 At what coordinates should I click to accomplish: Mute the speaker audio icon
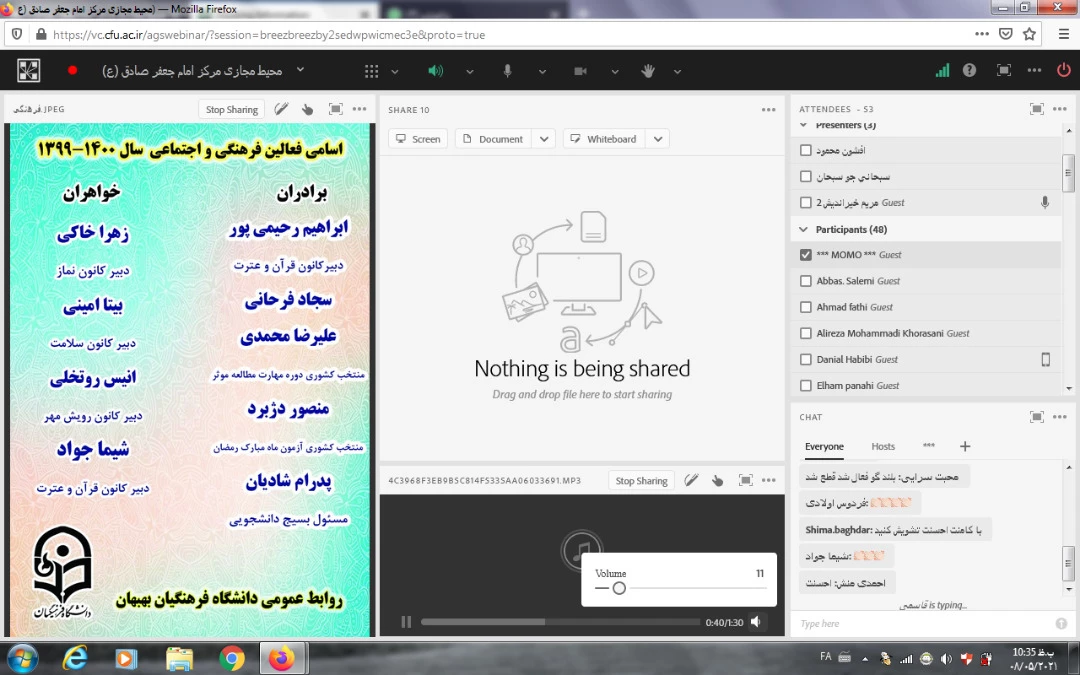[x=435, y=71]
